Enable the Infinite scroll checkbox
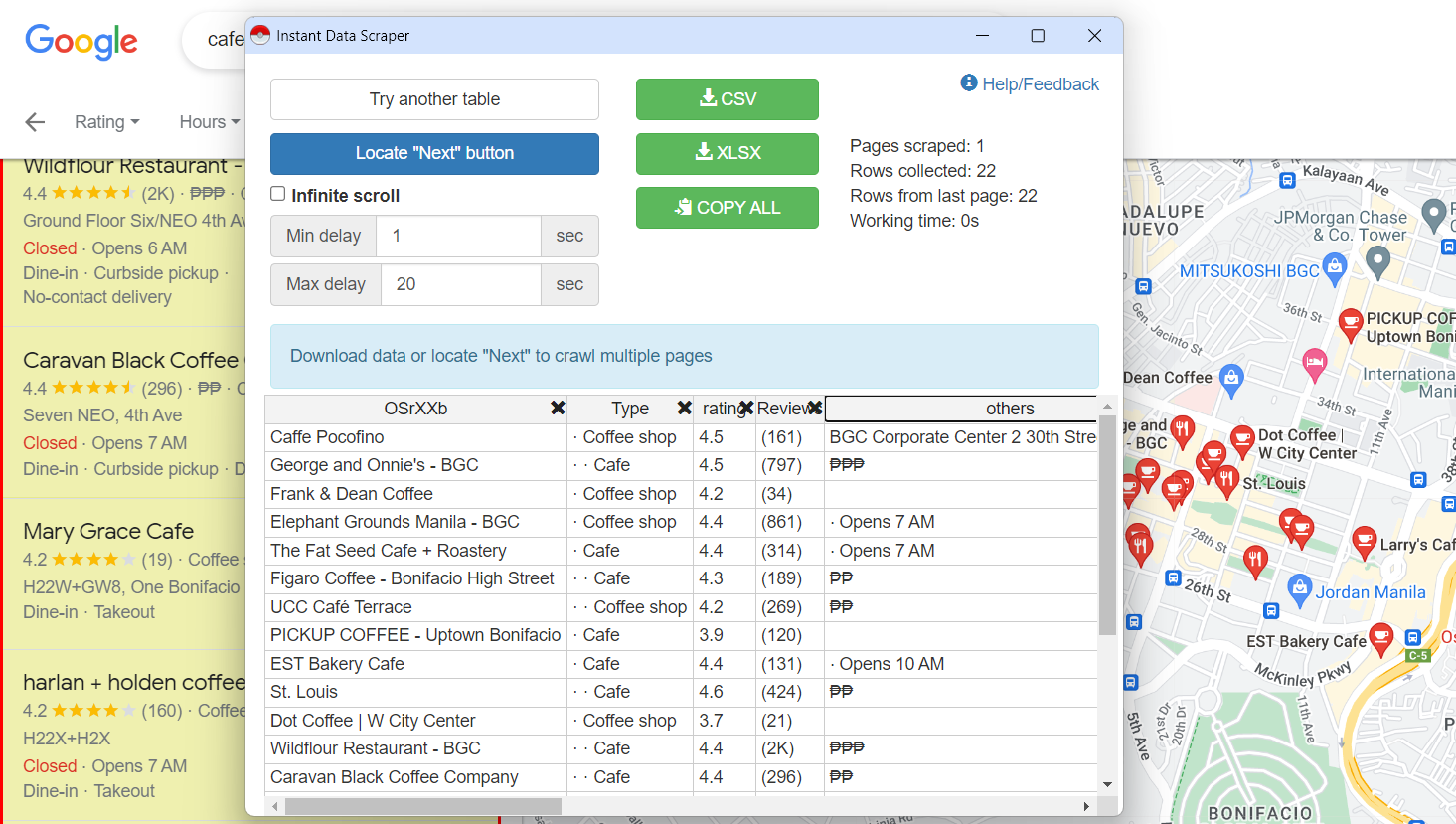1456x824 pixels. click(x=278, y=194)
